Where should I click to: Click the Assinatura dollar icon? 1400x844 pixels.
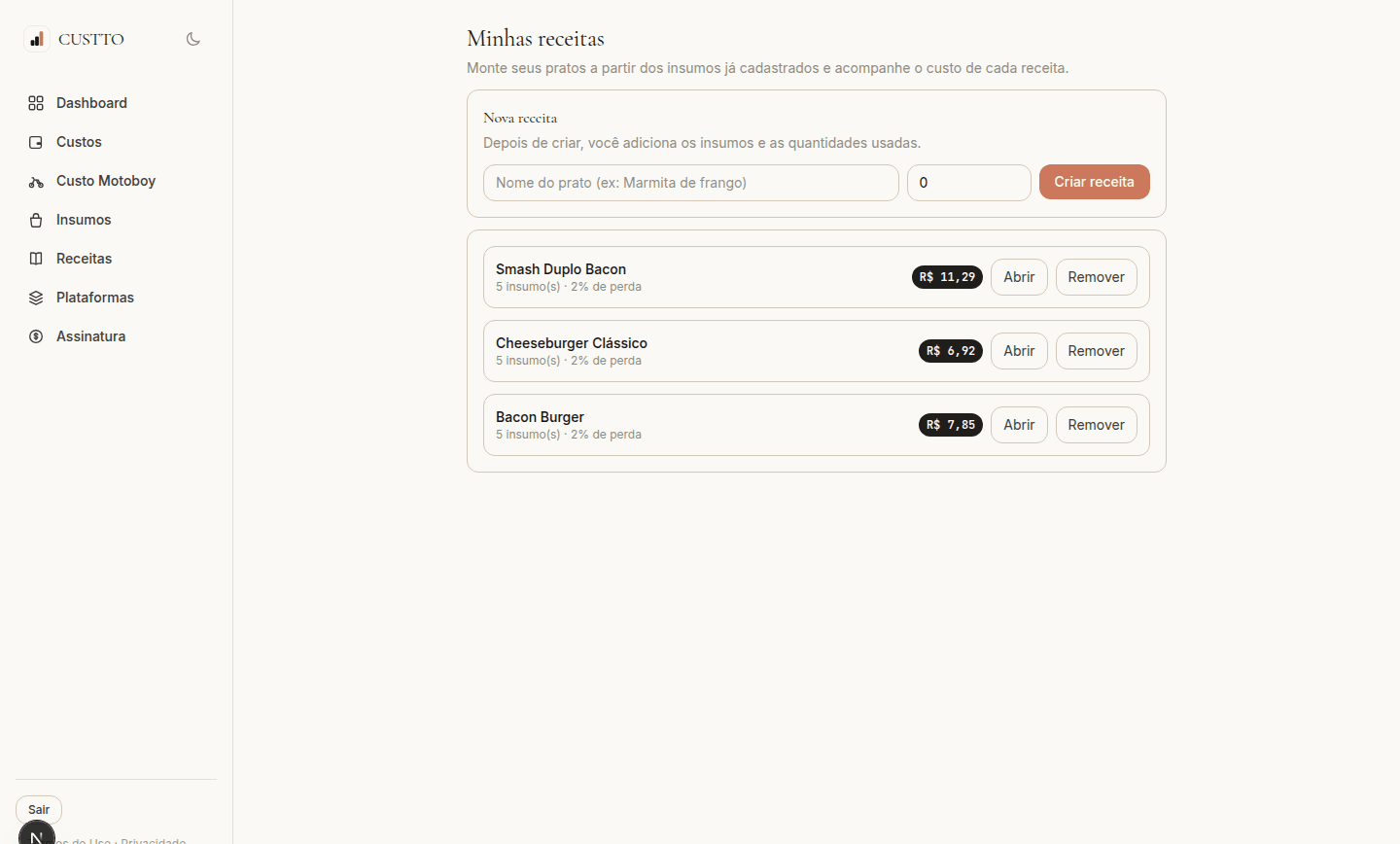click(x=36, y=336)
